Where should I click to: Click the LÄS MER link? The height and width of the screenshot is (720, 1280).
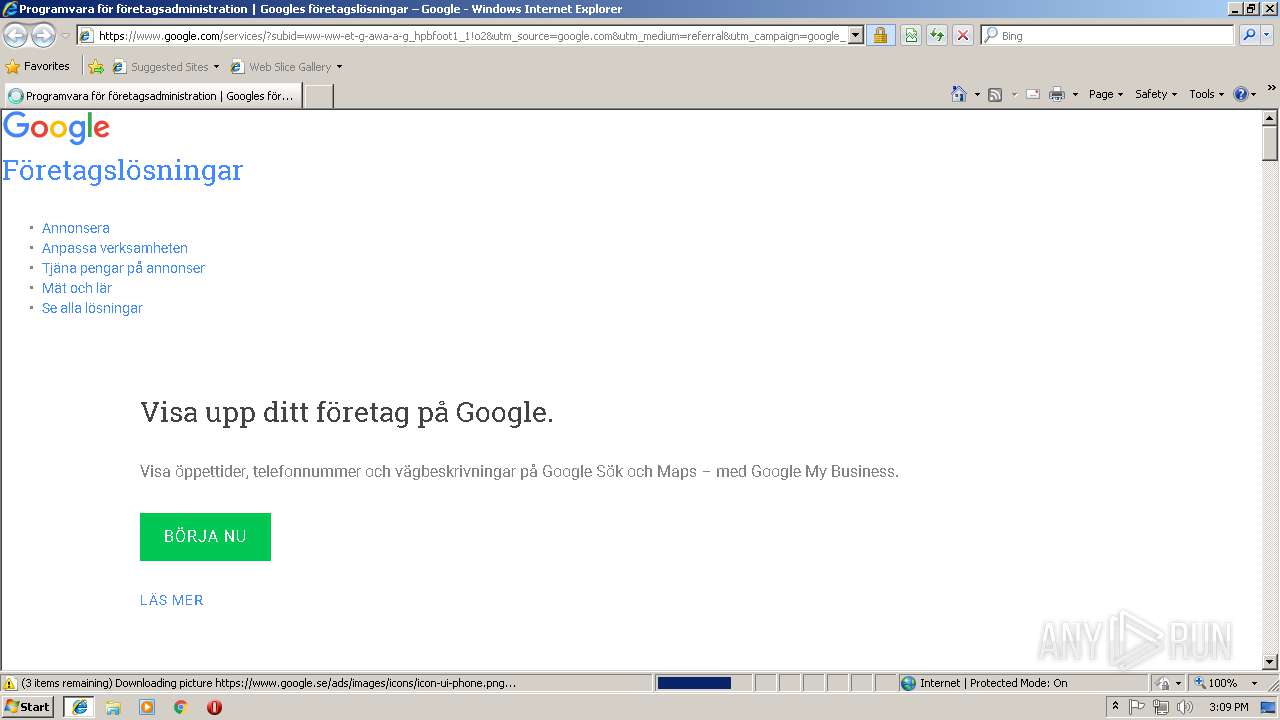[172, 600]
